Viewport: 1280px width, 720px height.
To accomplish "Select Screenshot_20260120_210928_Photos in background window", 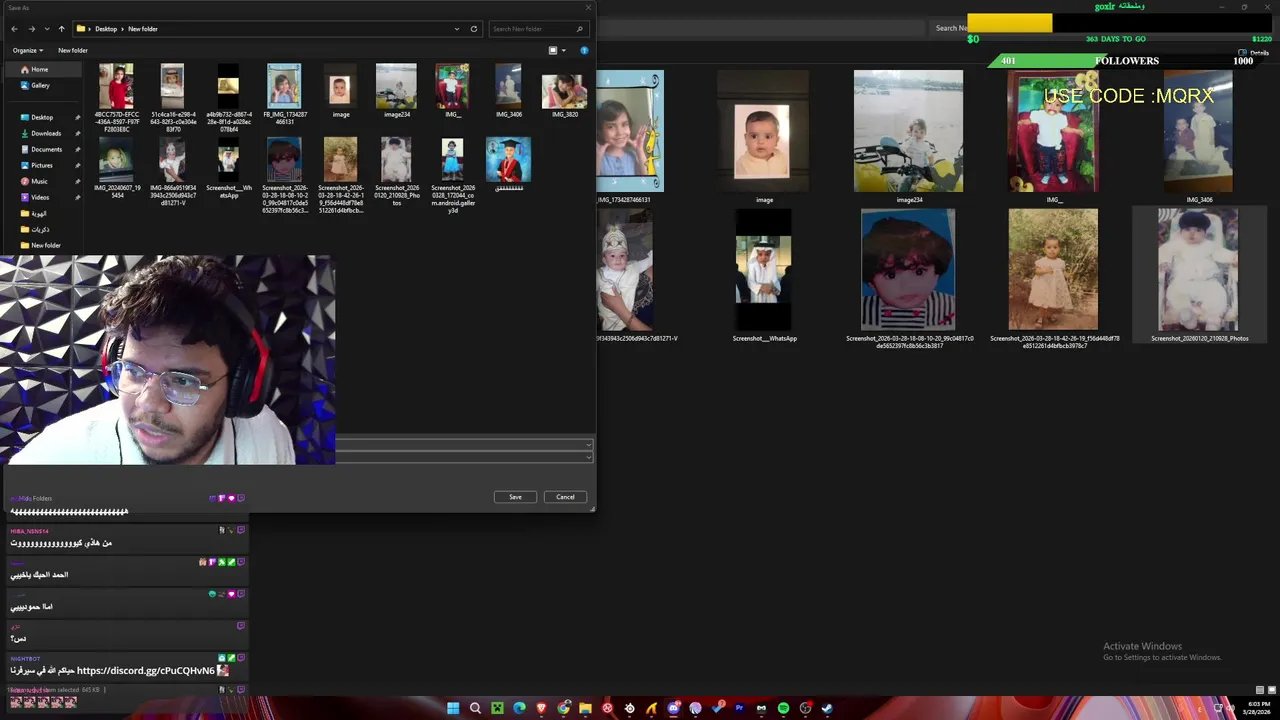I will point(1198,276).
